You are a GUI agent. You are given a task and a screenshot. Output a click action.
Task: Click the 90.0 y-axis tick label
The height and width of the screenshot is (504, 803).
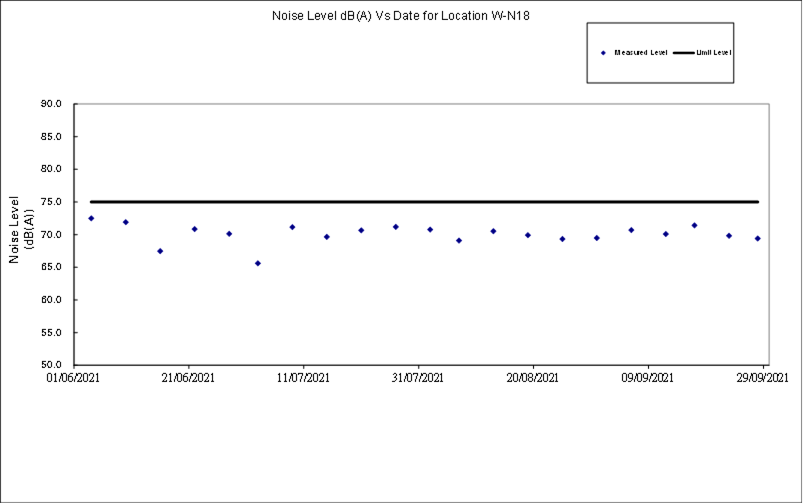pyautogui.click(x=51, y=104)
